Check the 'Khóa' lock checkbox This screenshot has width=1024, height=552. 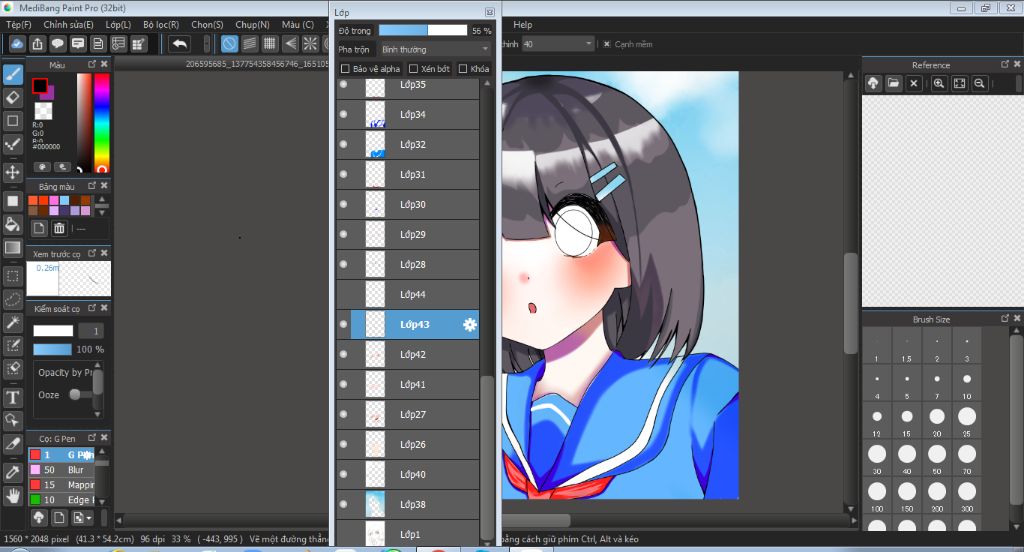pyautogui.click(x=463, y=69)
